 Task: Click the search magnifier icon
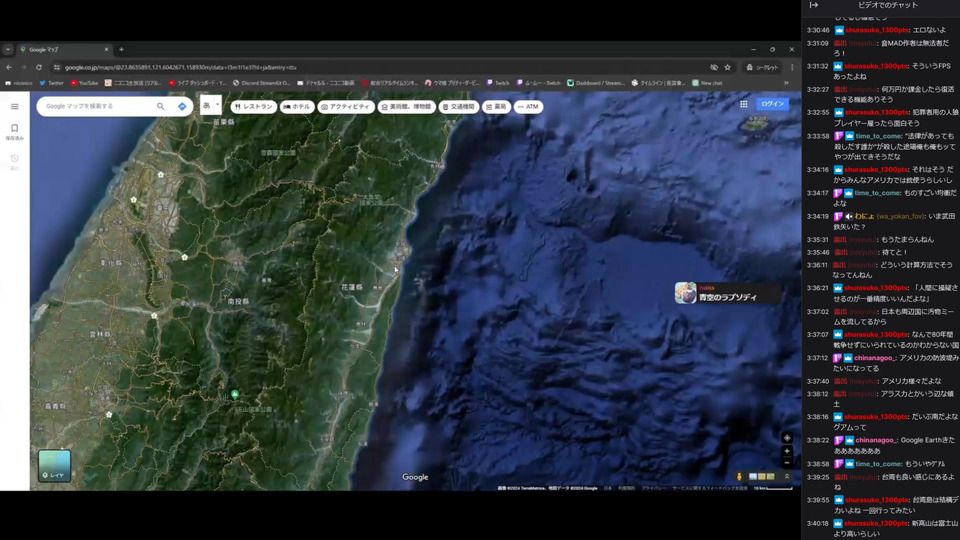coord(160,107)
